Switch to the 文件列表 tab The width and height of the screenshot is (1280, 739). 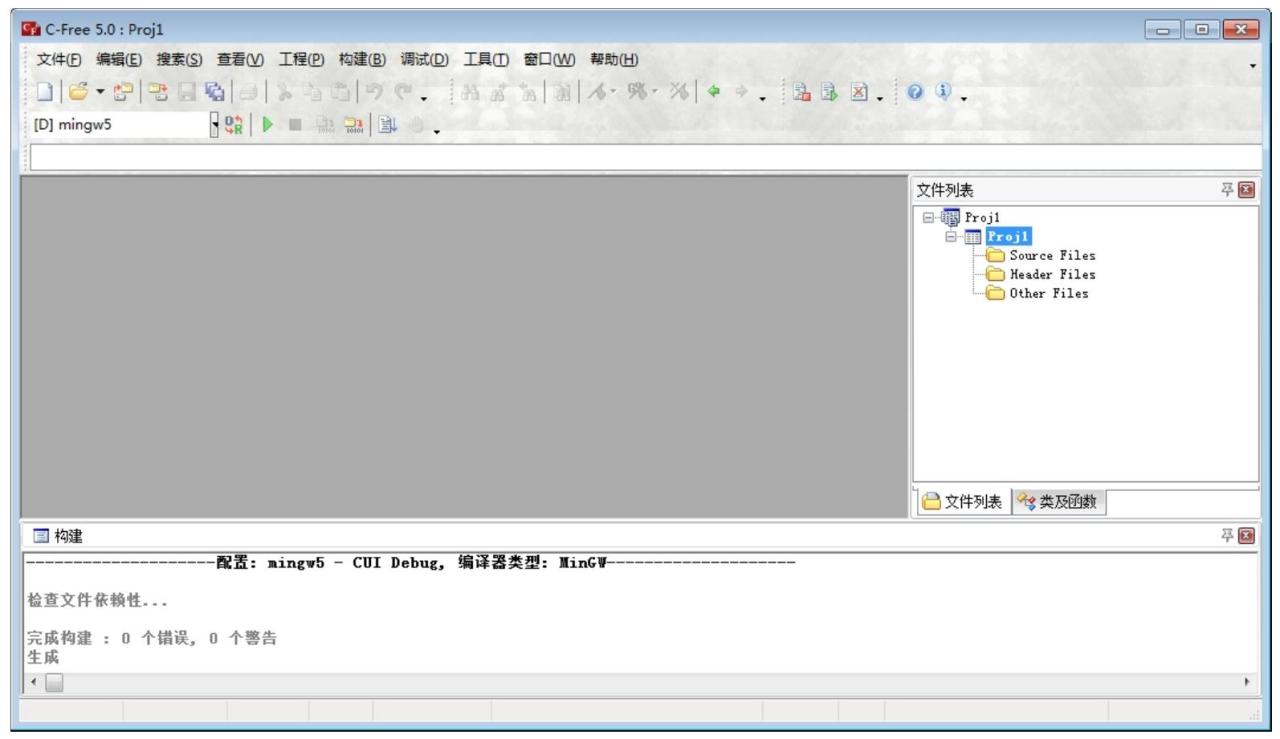click(x=962, y=502)
